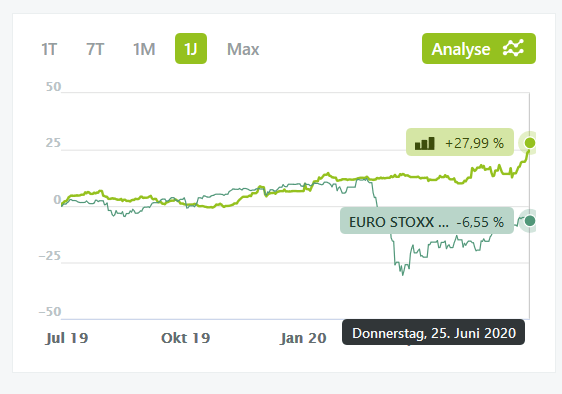Viewport: 562px width, 394px height.
Task: Select the 1T time range tab
Action: tap(49, 49)
